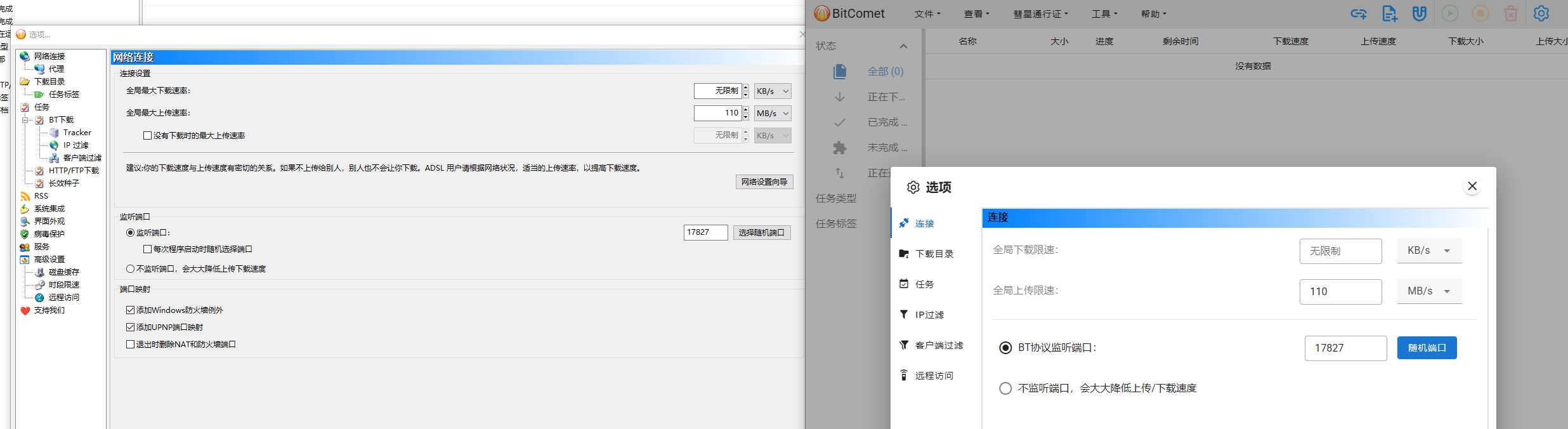This screenshot has width=1568, height=429.
Task: Click the stop task icon in BitComet toolbar
Action: pyautogui.click(x=1480, y=14)
